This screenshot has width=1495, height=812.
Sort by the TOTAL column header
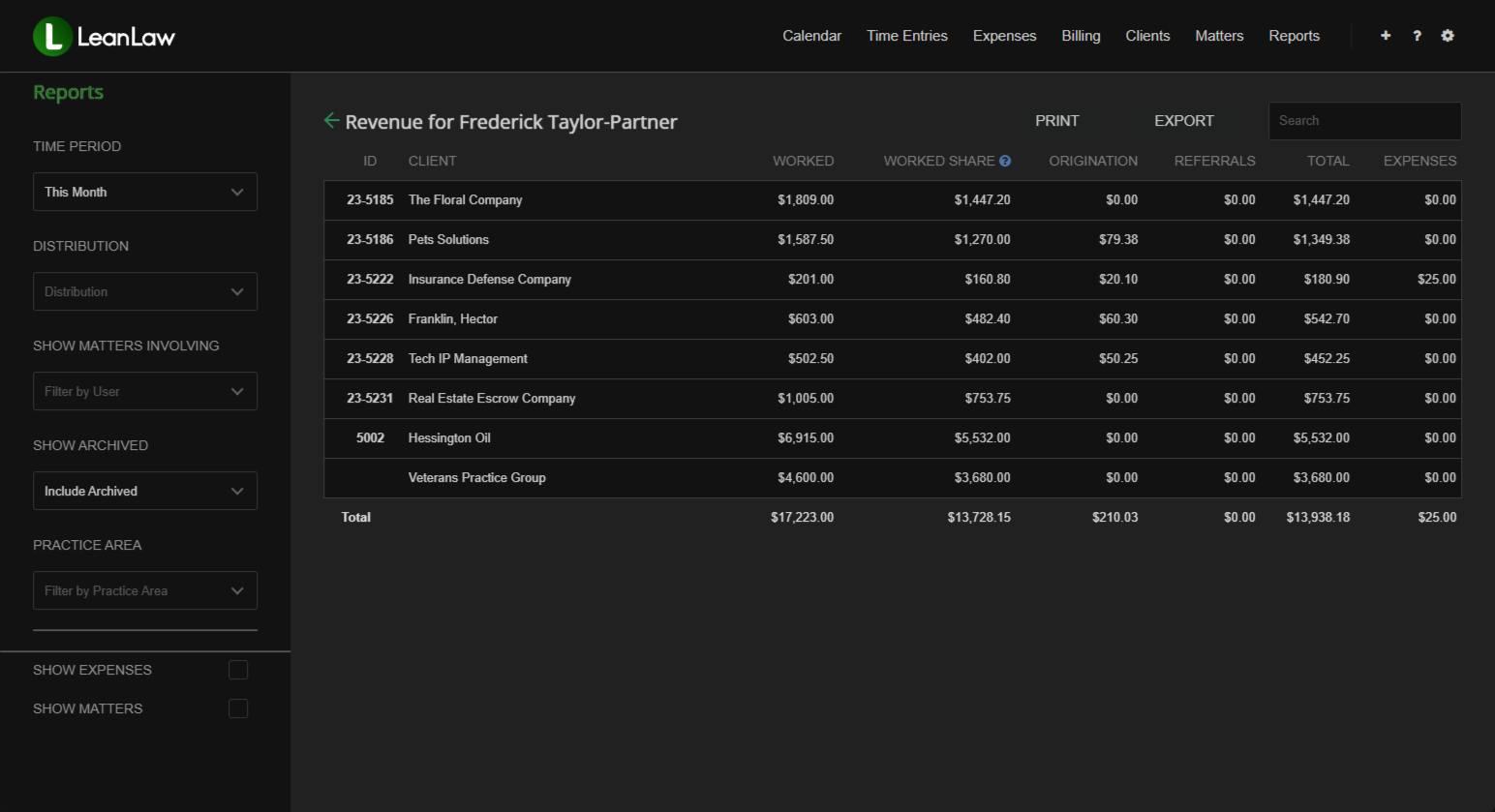[1327, 161]
